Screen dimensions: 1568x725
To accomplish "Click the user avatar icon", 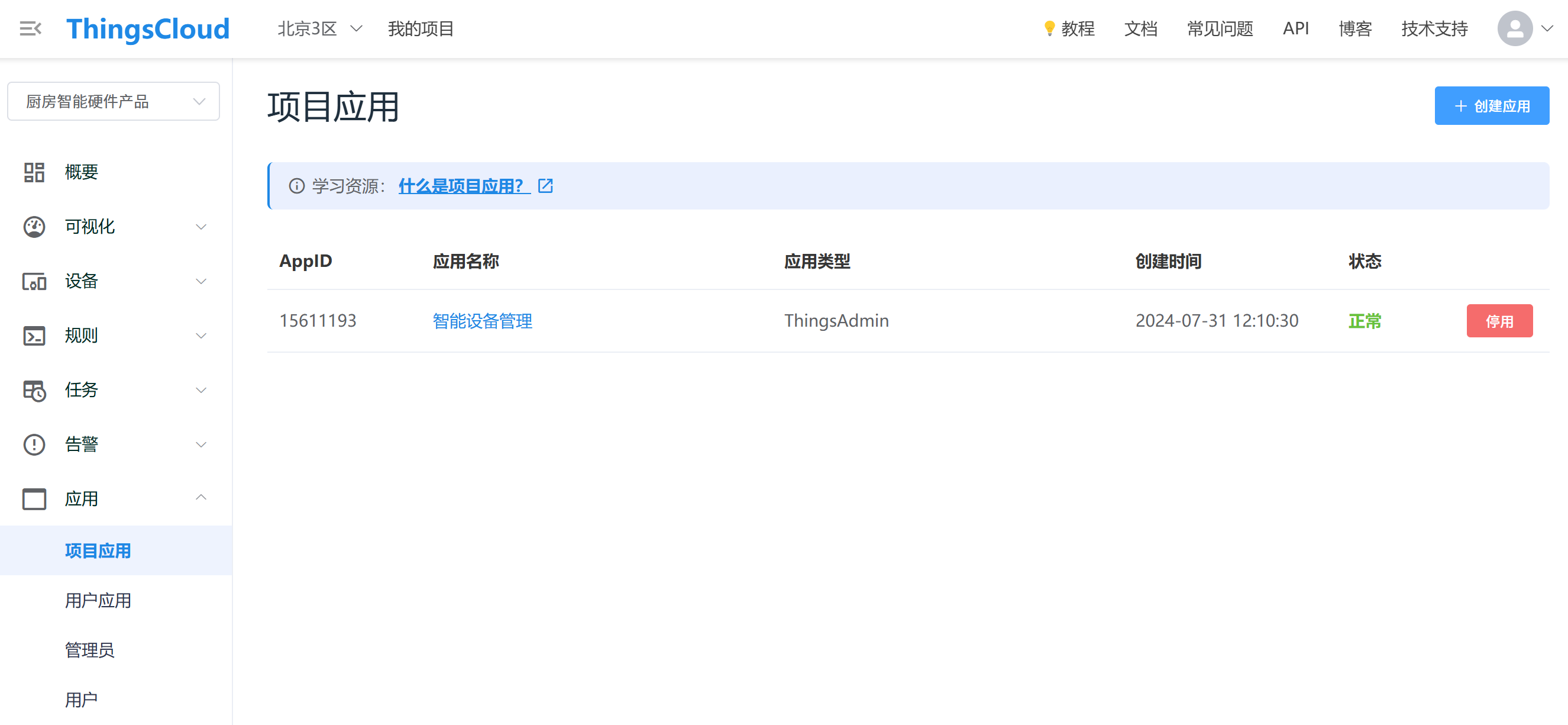I will click(1514, 28).
